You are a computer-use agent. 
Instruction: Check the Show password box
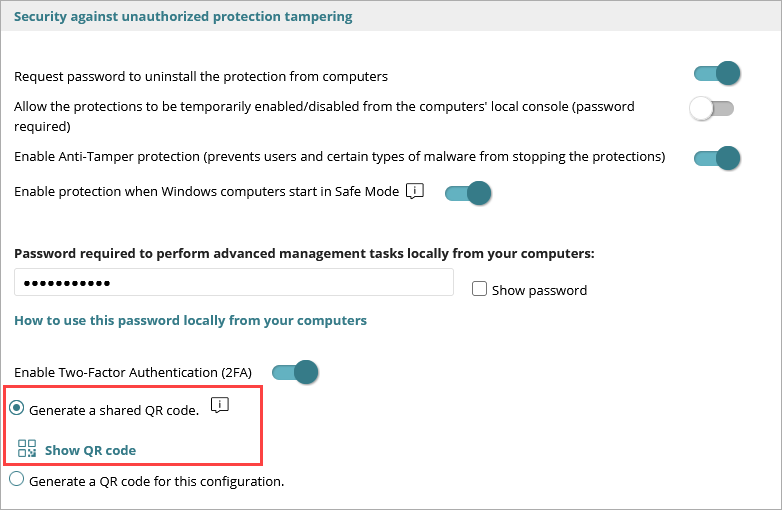(479, 289)
